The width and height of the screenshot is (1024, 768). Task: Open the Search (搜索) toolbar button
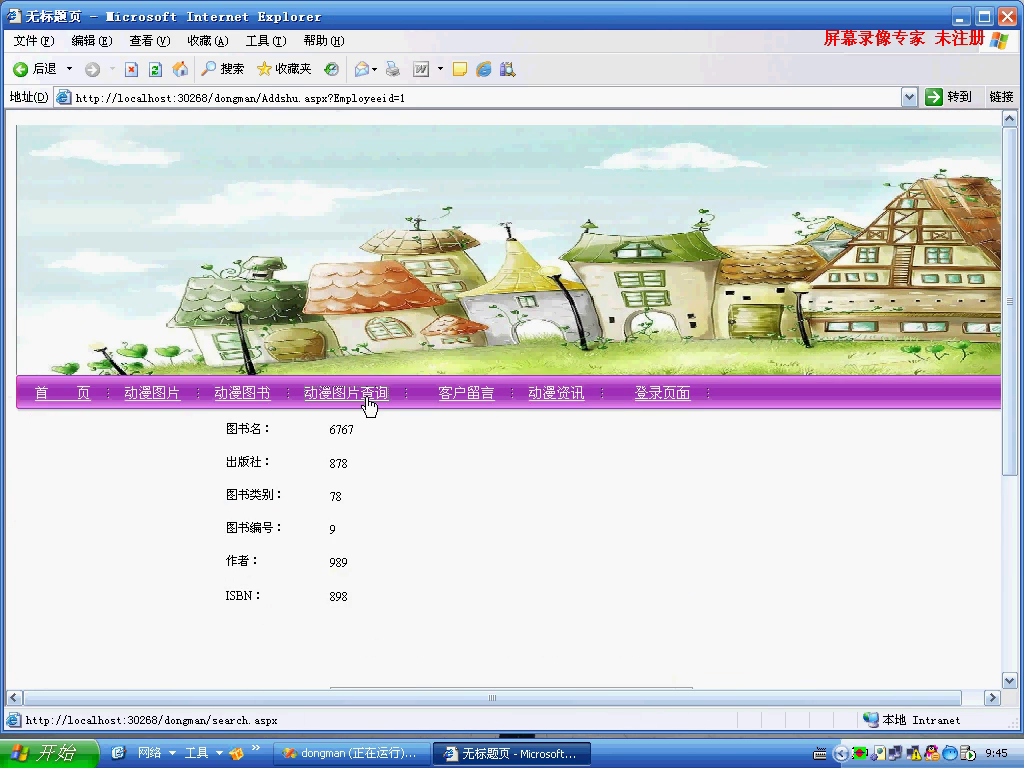tap(223, 69)
